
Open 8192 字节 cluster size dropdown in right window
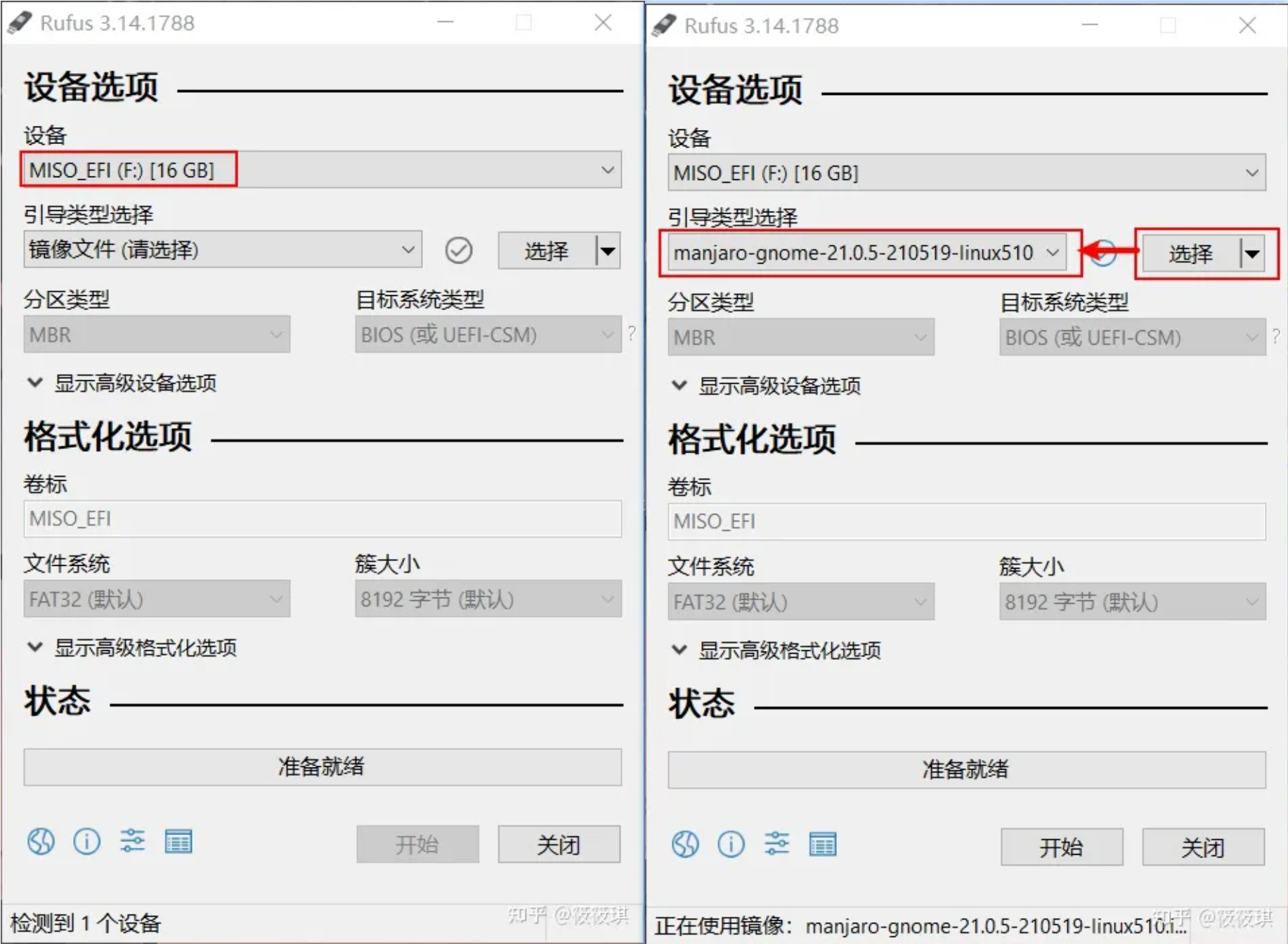[1133, 602]
